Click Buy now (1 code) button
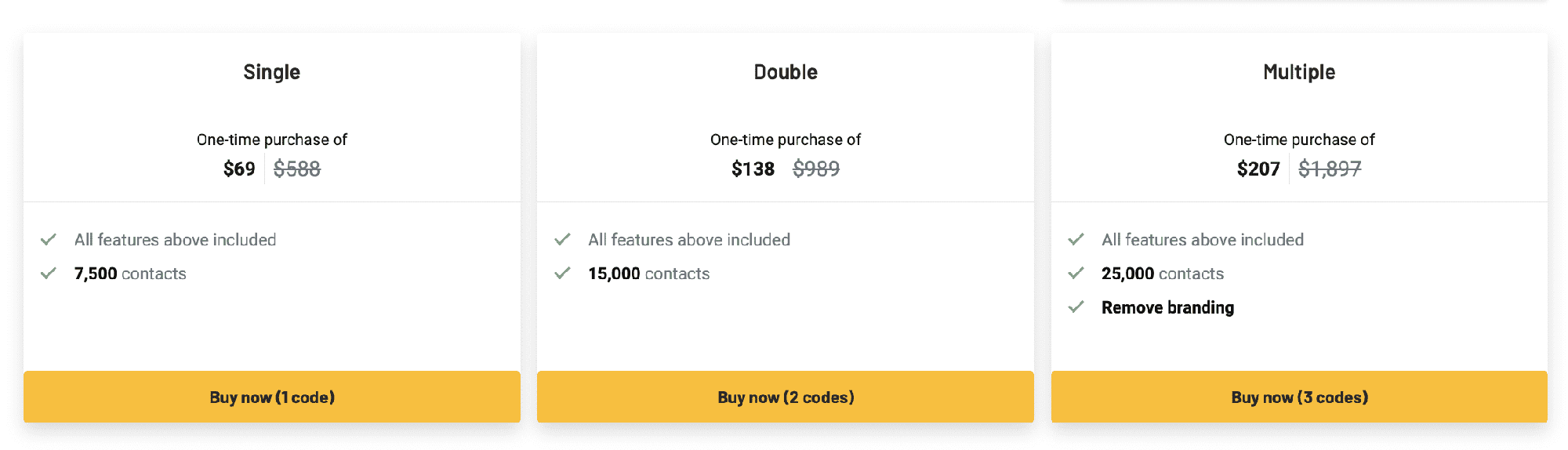The image size is (1568, 450). [272, 397]
